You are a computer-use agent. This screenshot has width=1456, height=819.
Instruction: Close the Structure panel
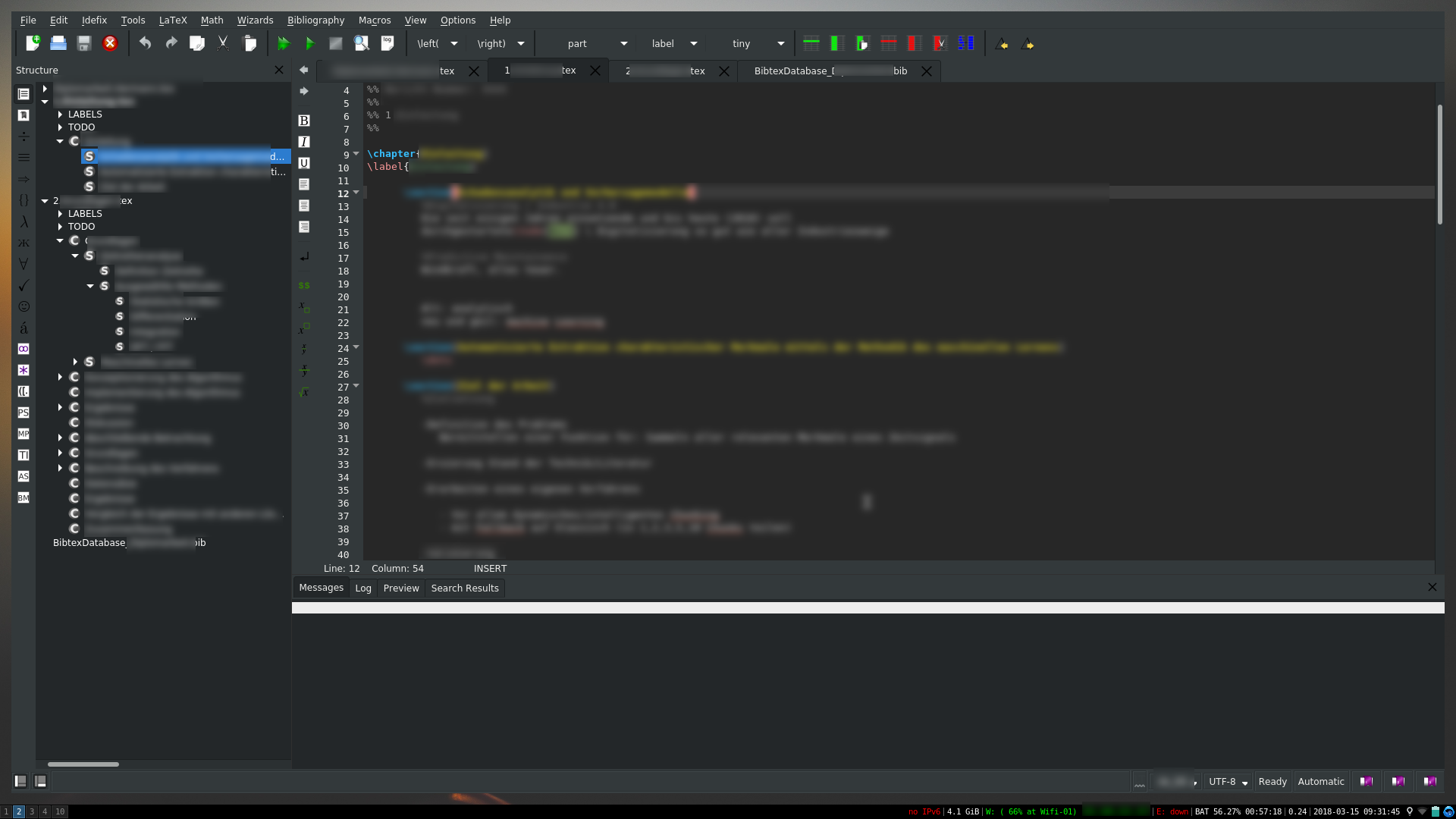278,70
